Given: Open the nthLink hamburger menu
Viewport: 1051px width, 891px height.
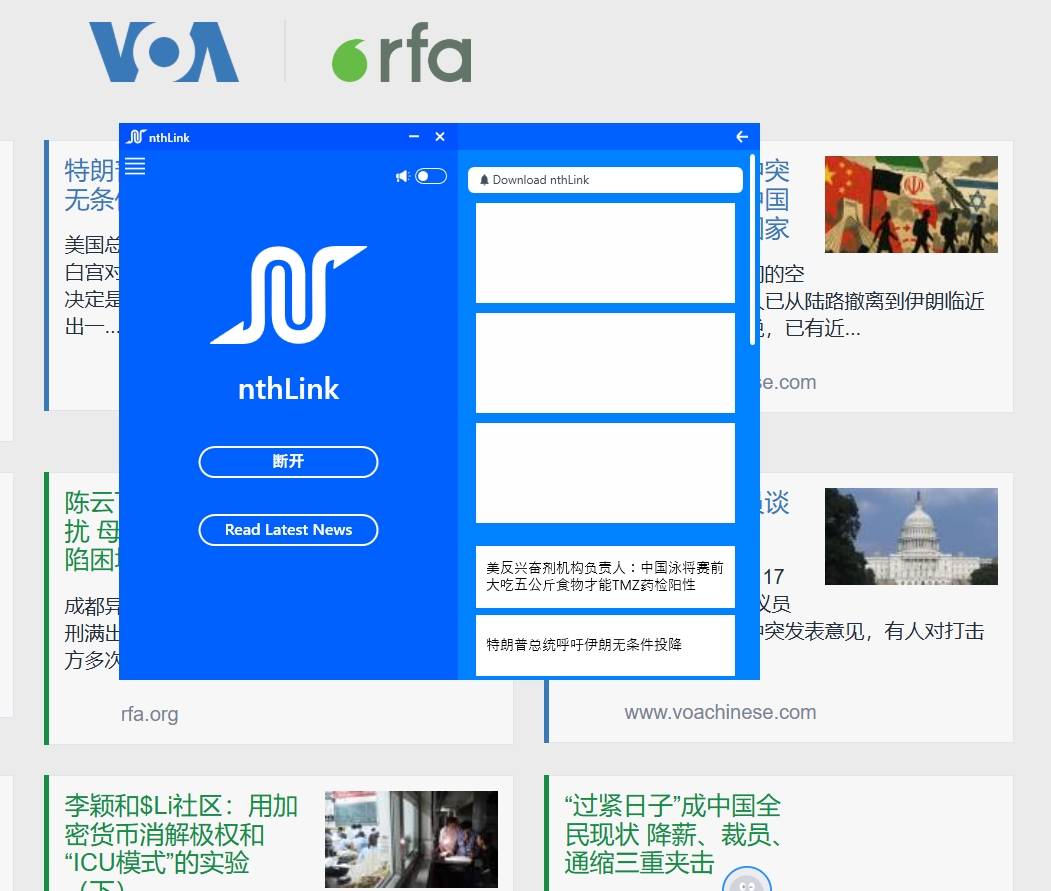Looking at the screenshot, I should pos(135,167).
